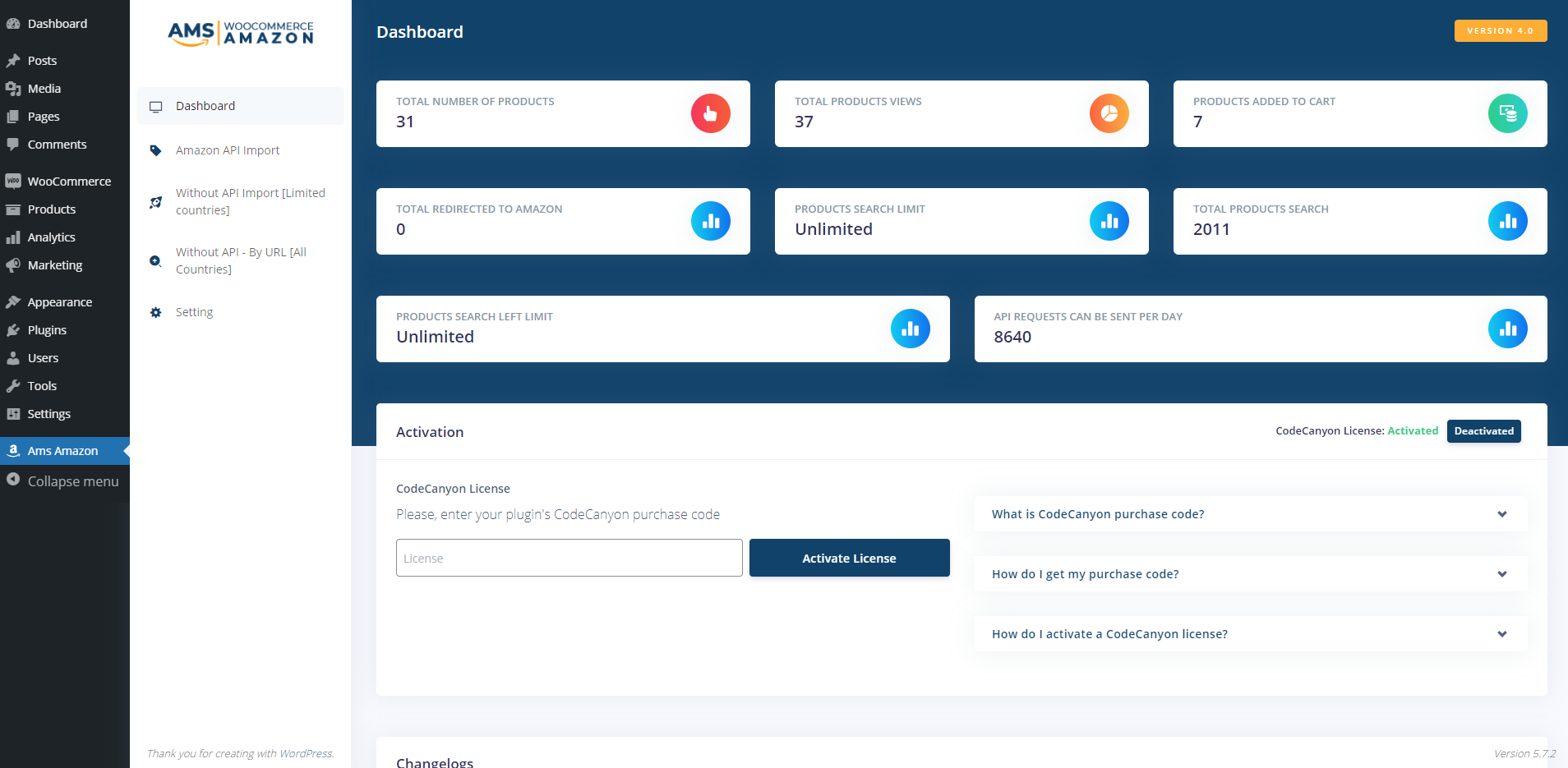Click the Posts pin icon
The width and height of the screenshot is (1568, 768).
tap(13, 61)
